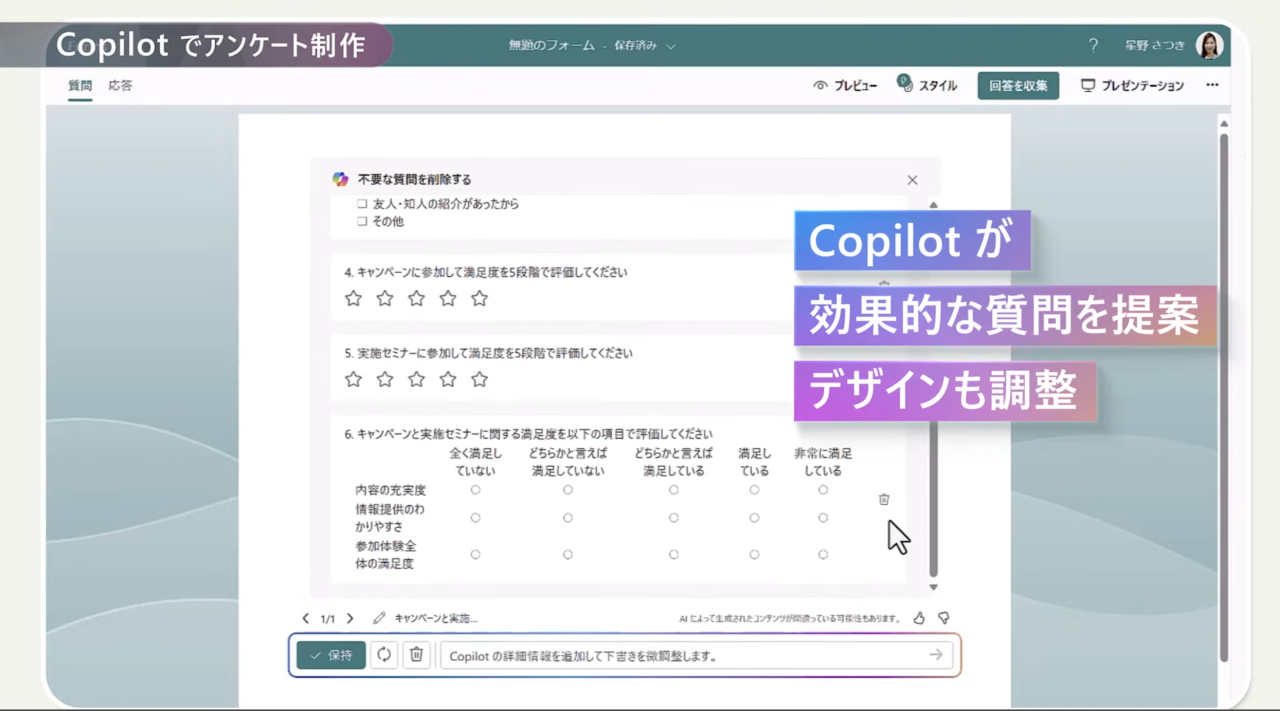Select どちらかと言えば満足している for 情報提供のわかりやすさ

(x=673, y=518)
